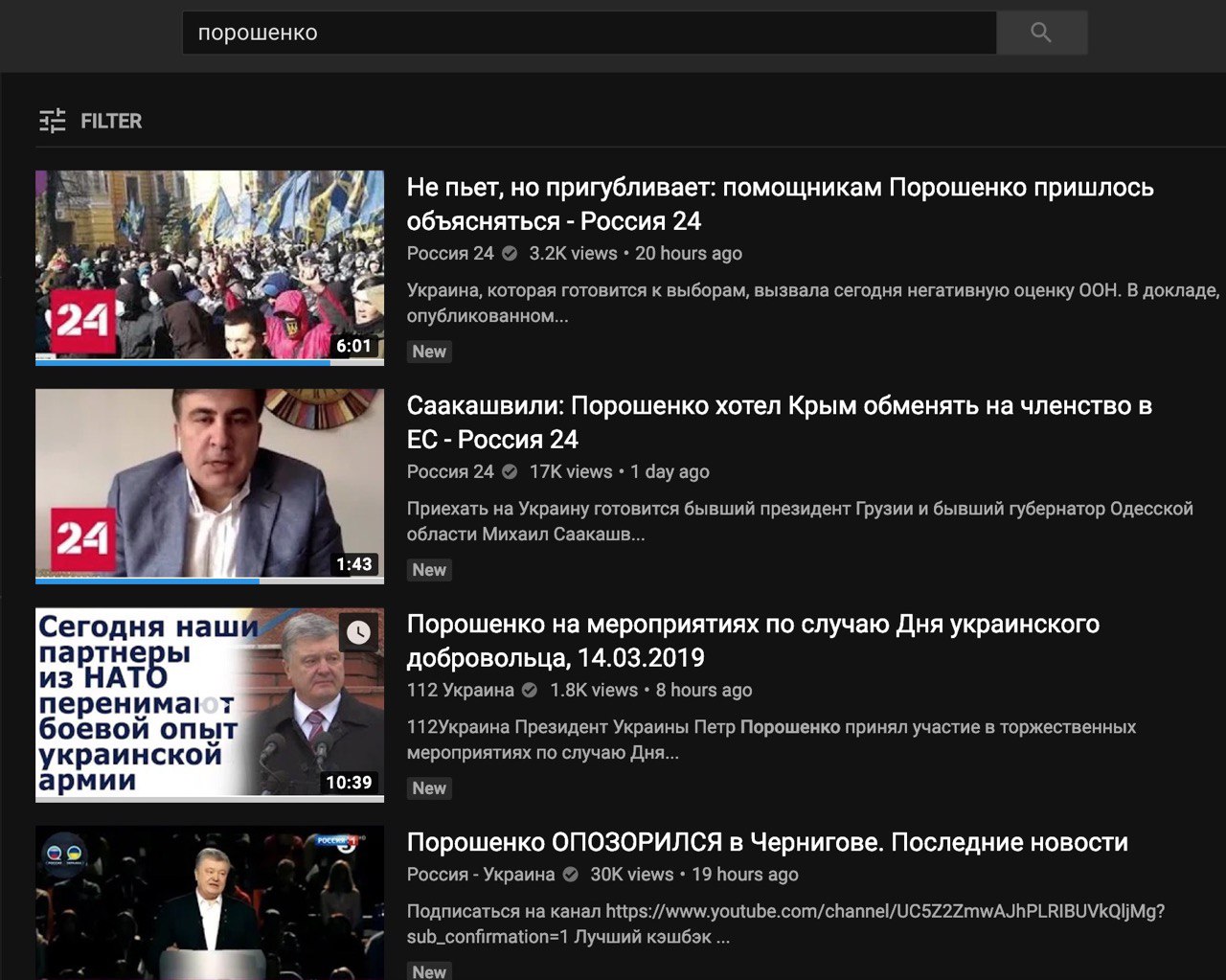
Task: Open 'Саакашвили: Порошенко хотел Крым' video title
Action: (779, 422)
